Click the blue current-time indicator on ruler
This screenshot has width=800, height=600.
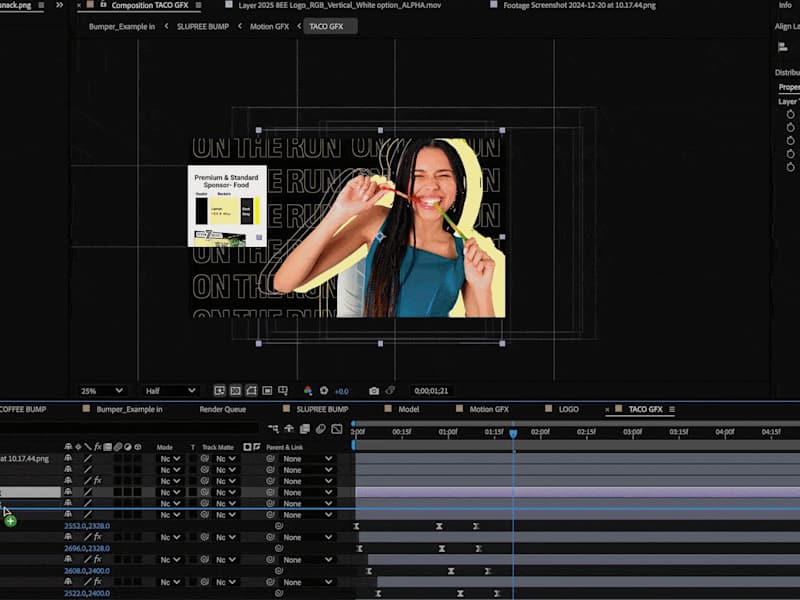pos(513,434)
